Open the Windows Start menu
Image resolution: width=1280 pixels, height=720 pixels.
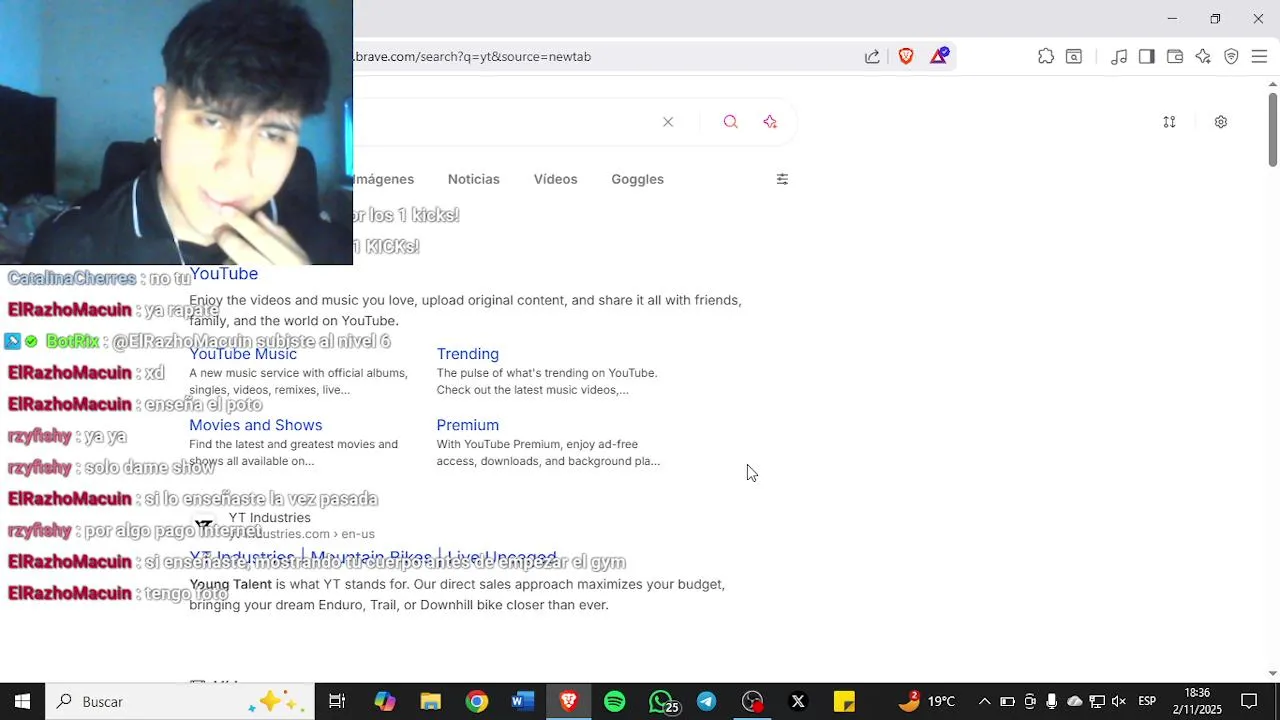[22, 702]
